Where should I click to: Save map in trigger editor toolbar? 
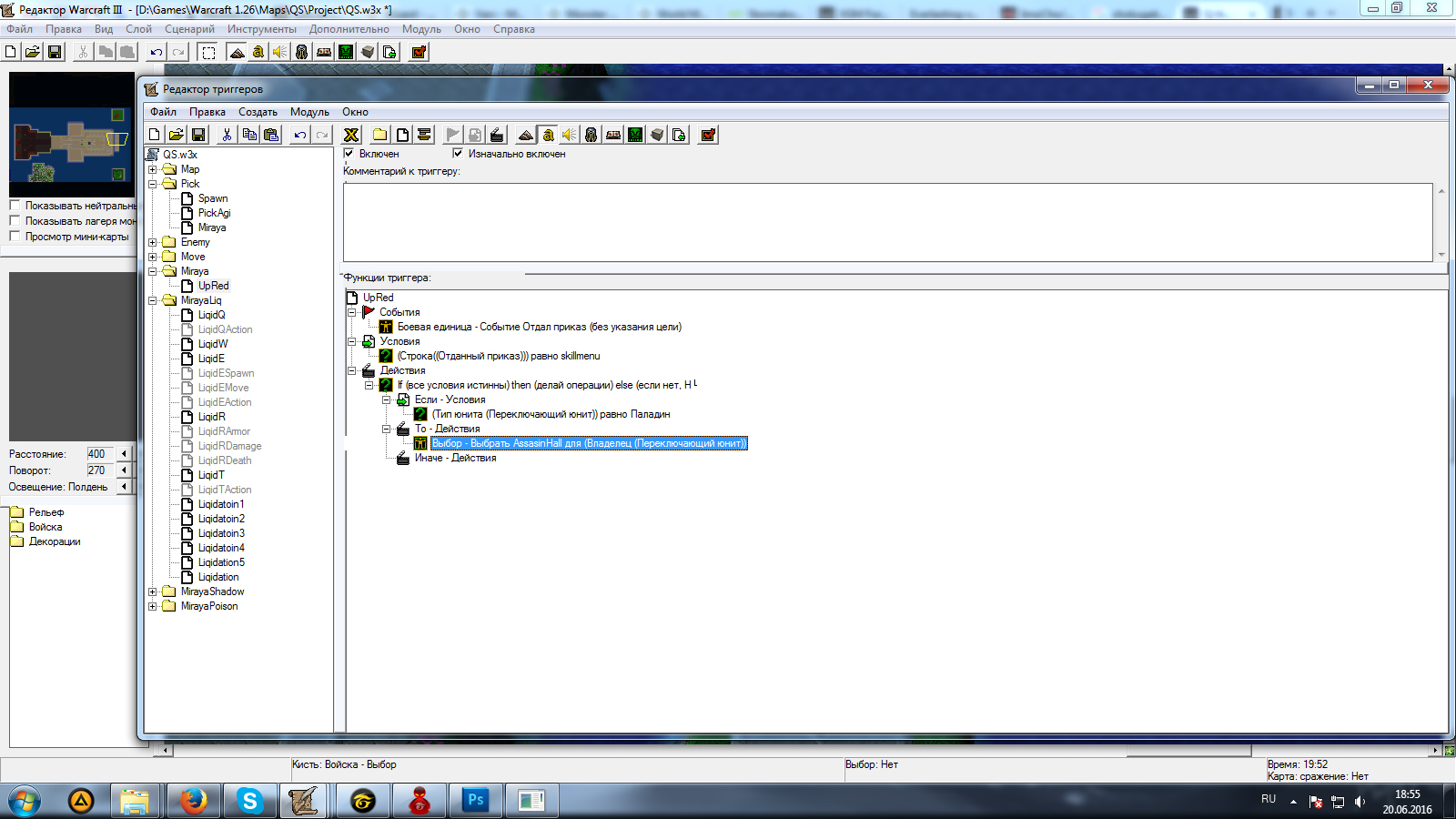[x=198, y=135]
